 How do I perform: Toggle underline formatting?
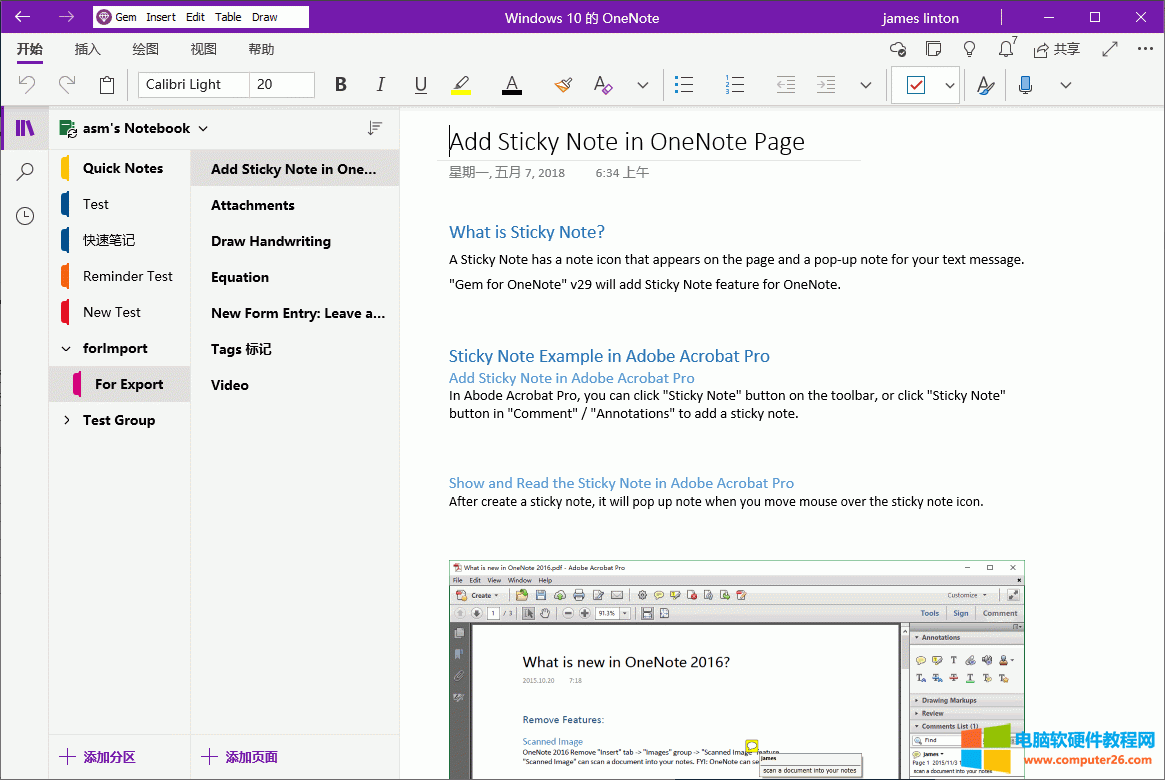point(420,85)
